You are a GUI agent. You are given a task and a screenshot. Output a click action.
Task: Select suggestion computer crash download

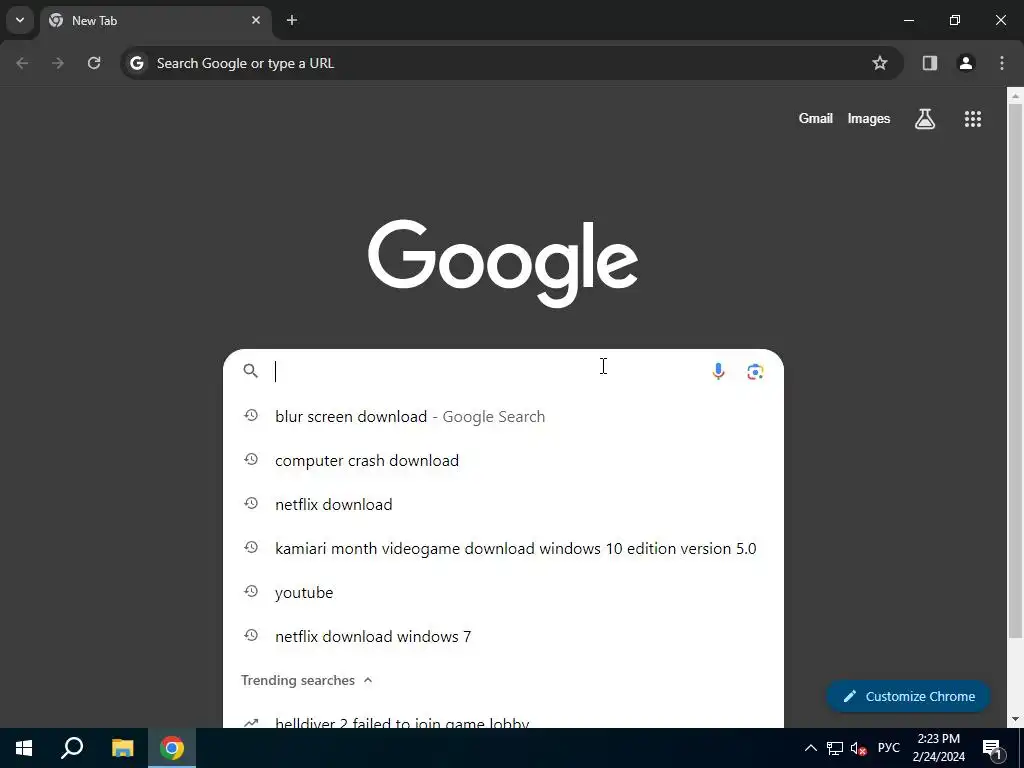click(x=503, y=460)
